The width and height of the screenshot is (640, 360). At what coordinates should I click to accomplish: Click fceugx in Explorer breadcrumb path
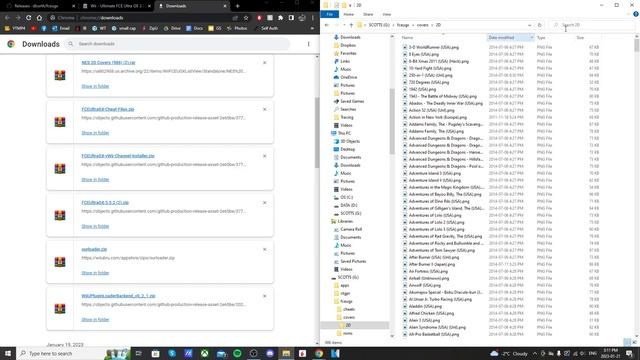coord(403,25)
